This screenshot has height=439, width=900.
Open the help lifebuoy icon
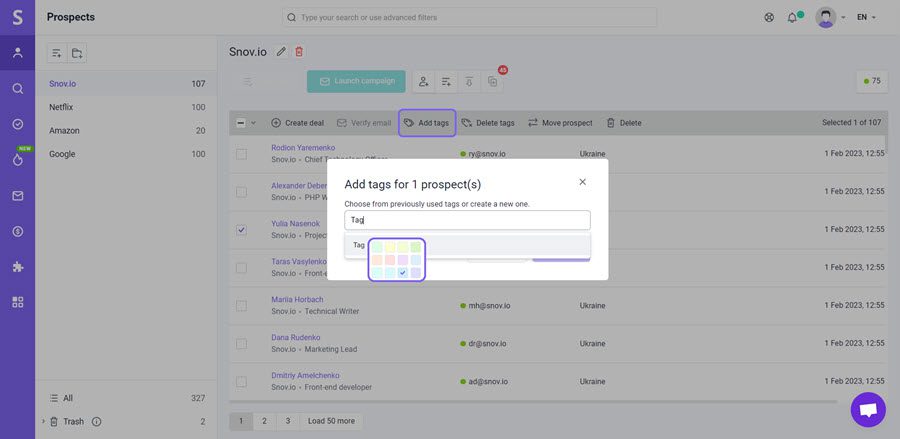[769, 17]
